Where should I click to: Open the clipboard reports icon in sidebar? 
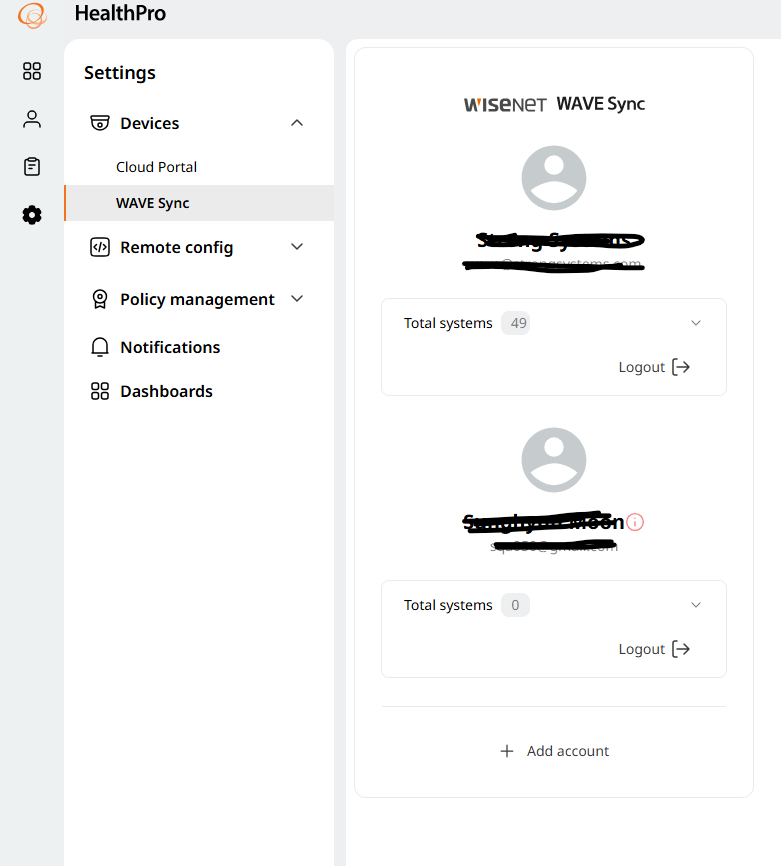click(x=32, y=167)
